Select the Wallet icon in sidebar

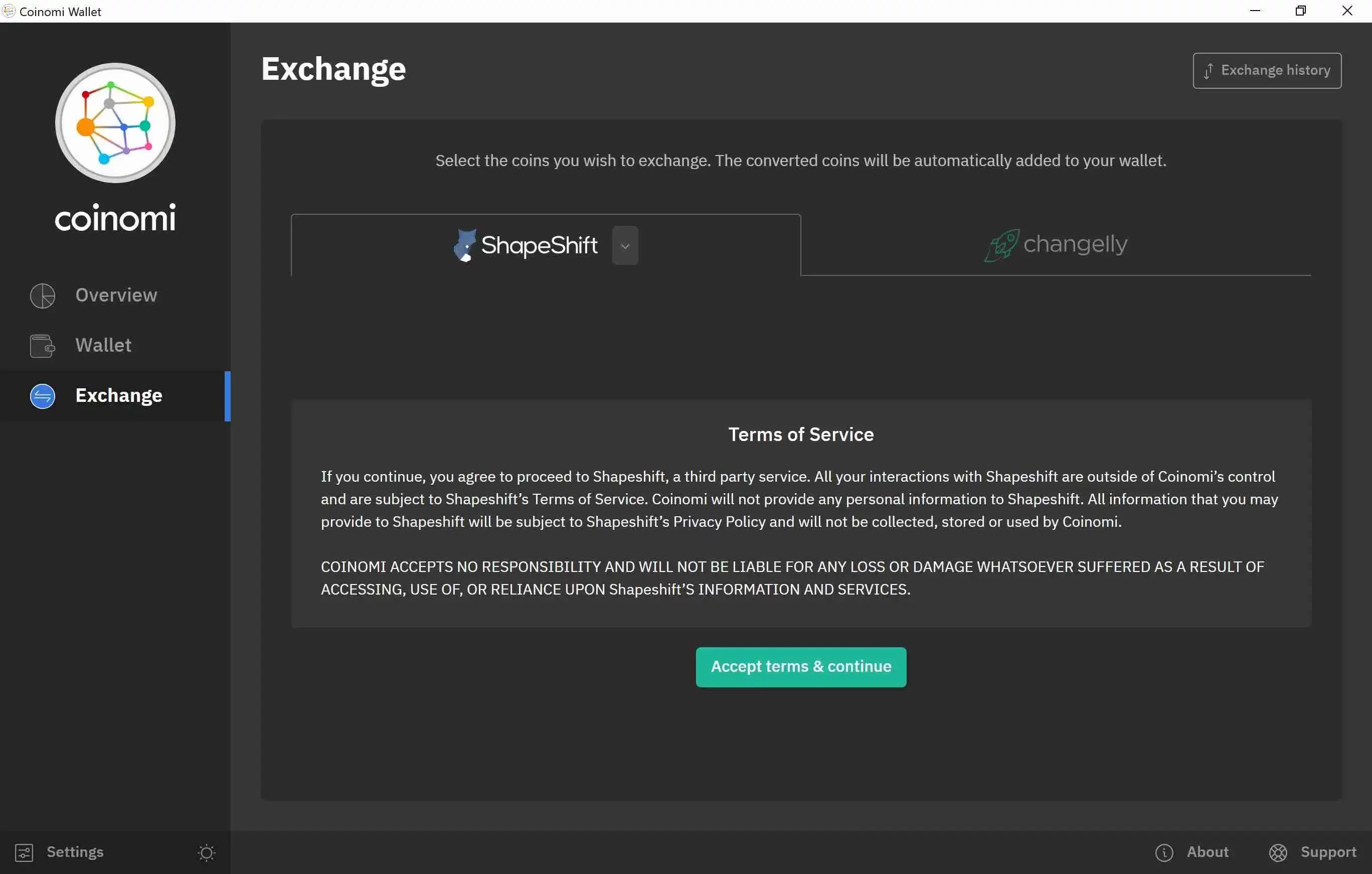43,346
